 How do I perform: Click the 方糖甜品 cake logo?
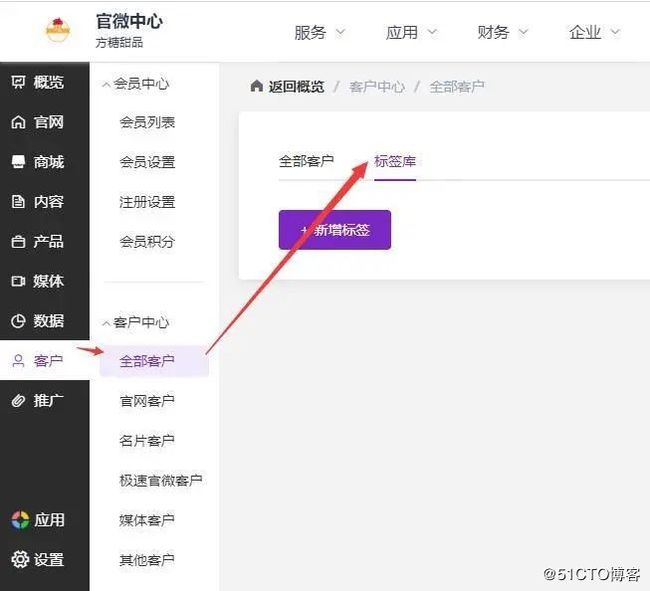58,30
